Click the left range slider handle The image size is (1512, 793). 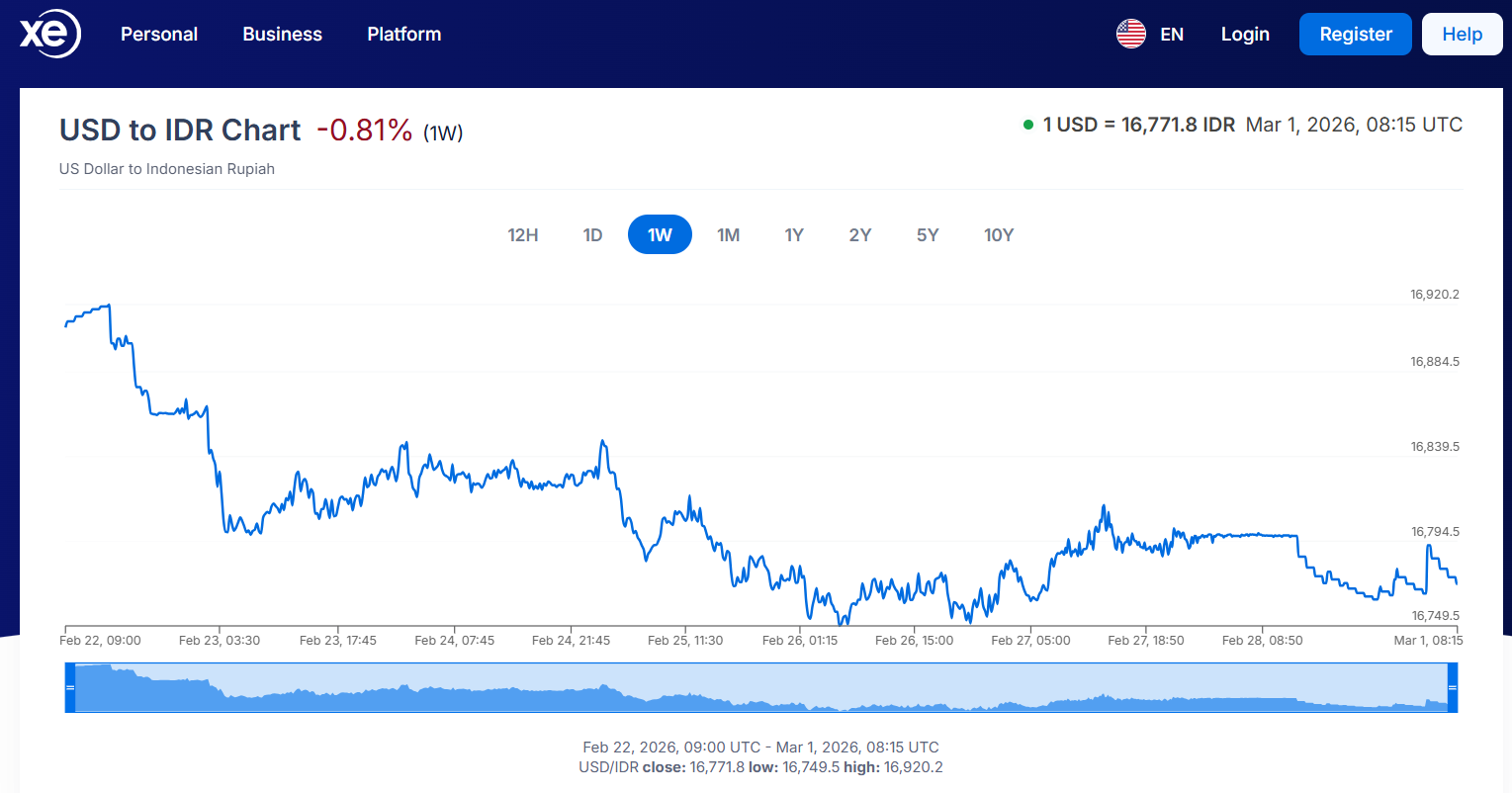coord(70,687)
